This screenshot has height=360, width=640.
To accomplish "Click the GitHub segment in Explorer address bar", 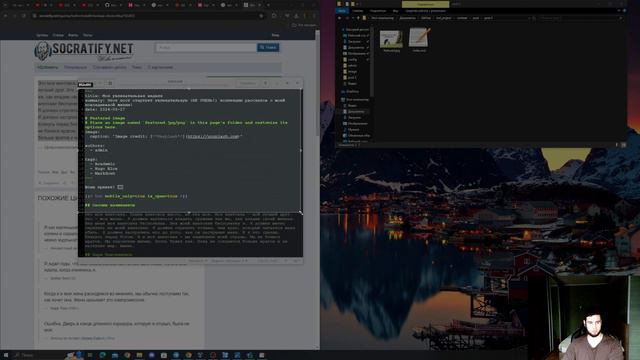I will [x=426, y=18].
